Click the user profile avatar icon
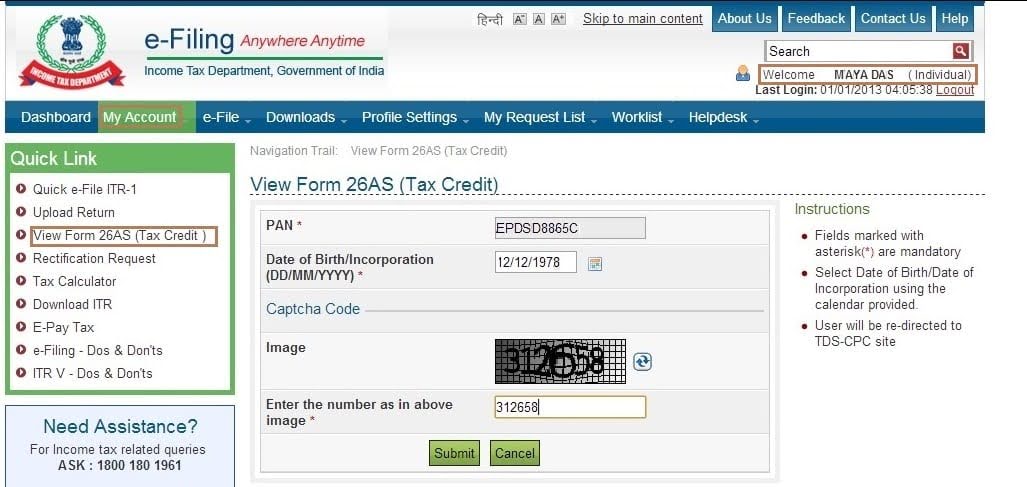The height and width of the screenshot is (487, 1027). pos(743,73)
